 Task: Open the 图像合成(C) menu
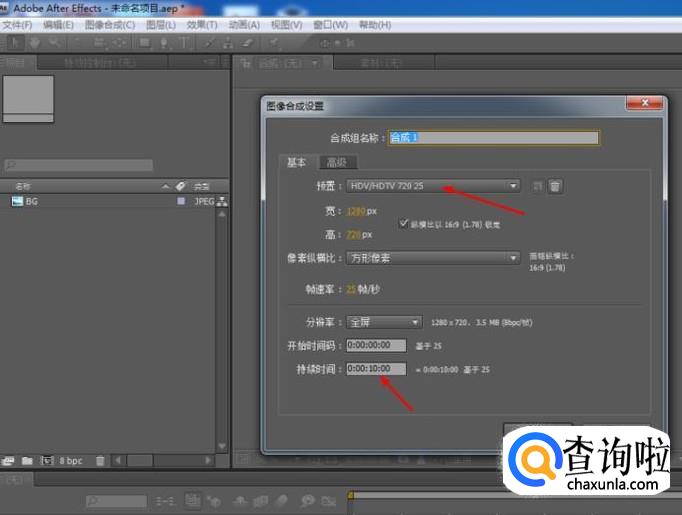(x=110, y=25)
